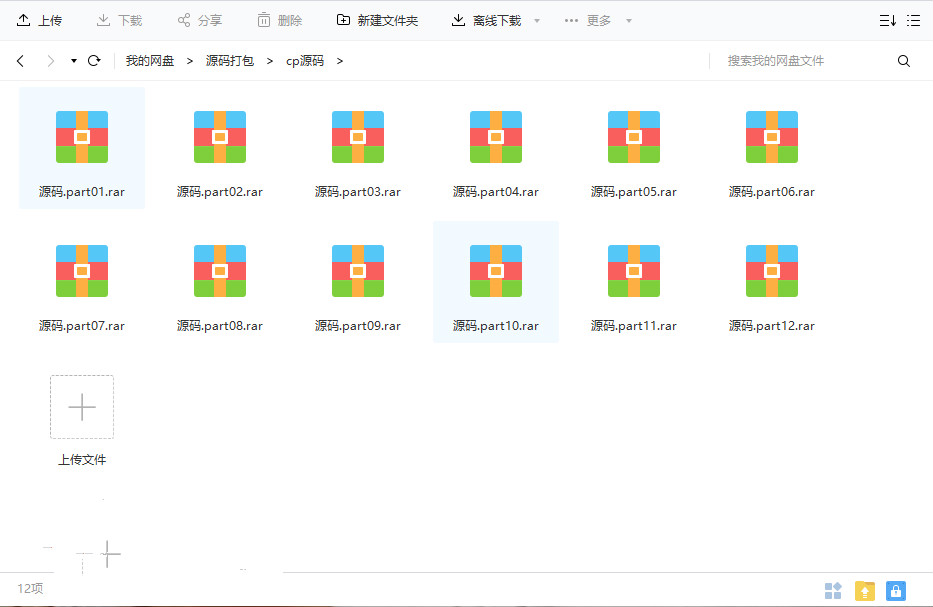Screen dimensions: 933x607
Task: Go forward with the right arrow
Action: coord(51,61)
